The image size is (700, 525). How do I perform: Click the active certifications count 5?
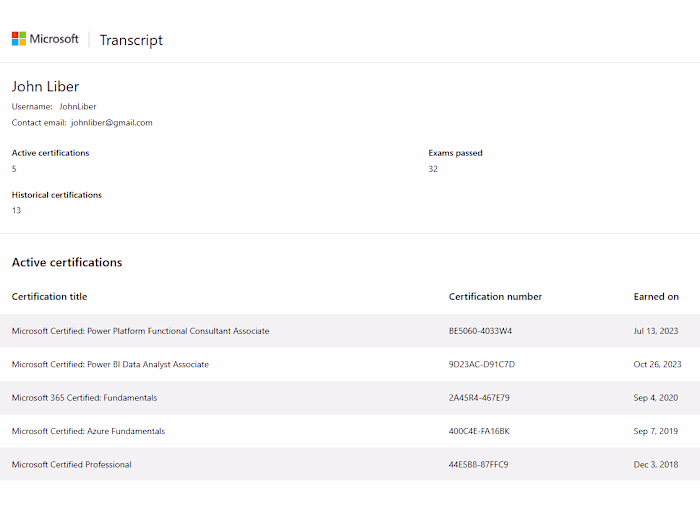click(14, 169)
